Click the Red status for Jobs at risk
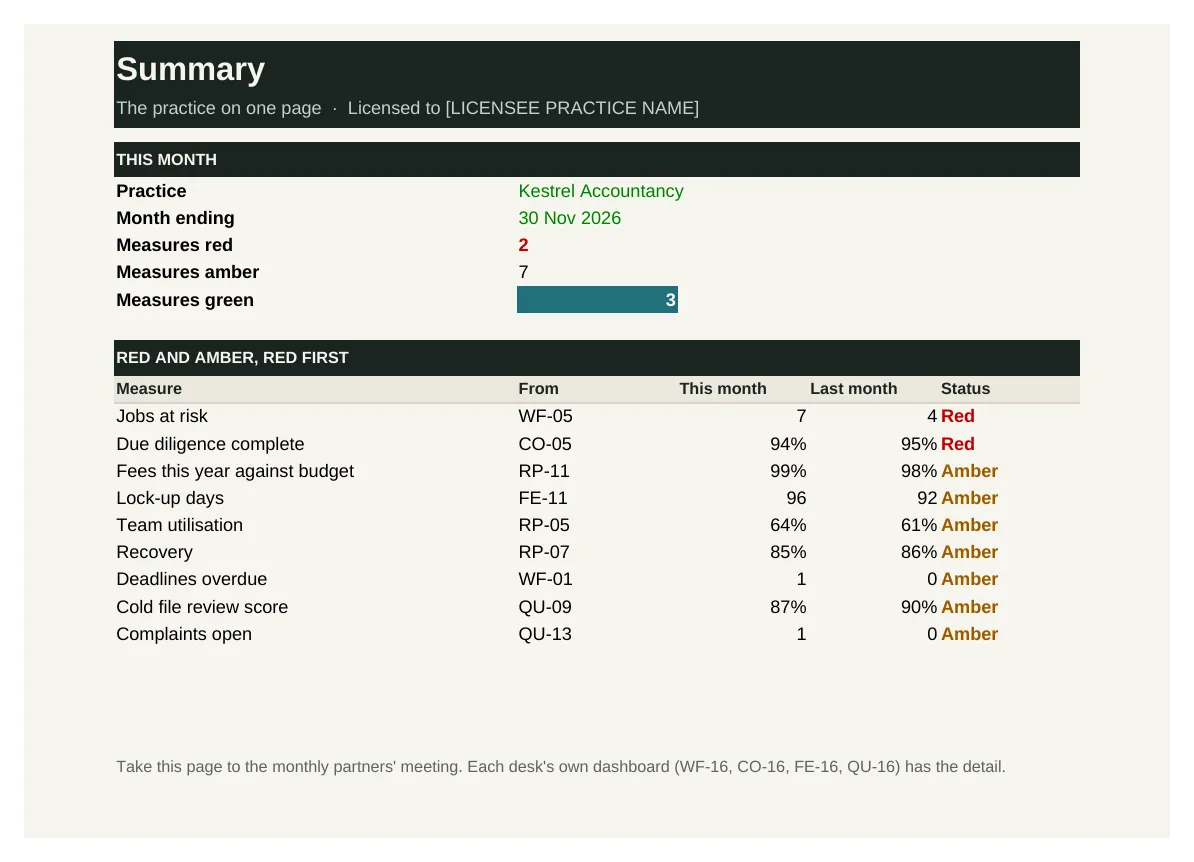The image size is (1194, 862). (x=958, y=417)
